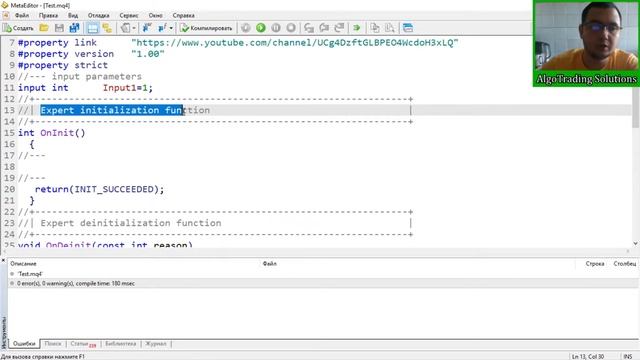
Task: Click 'return(INIT_SUCCEEDED);' on line 20
Action: [99, 189]
